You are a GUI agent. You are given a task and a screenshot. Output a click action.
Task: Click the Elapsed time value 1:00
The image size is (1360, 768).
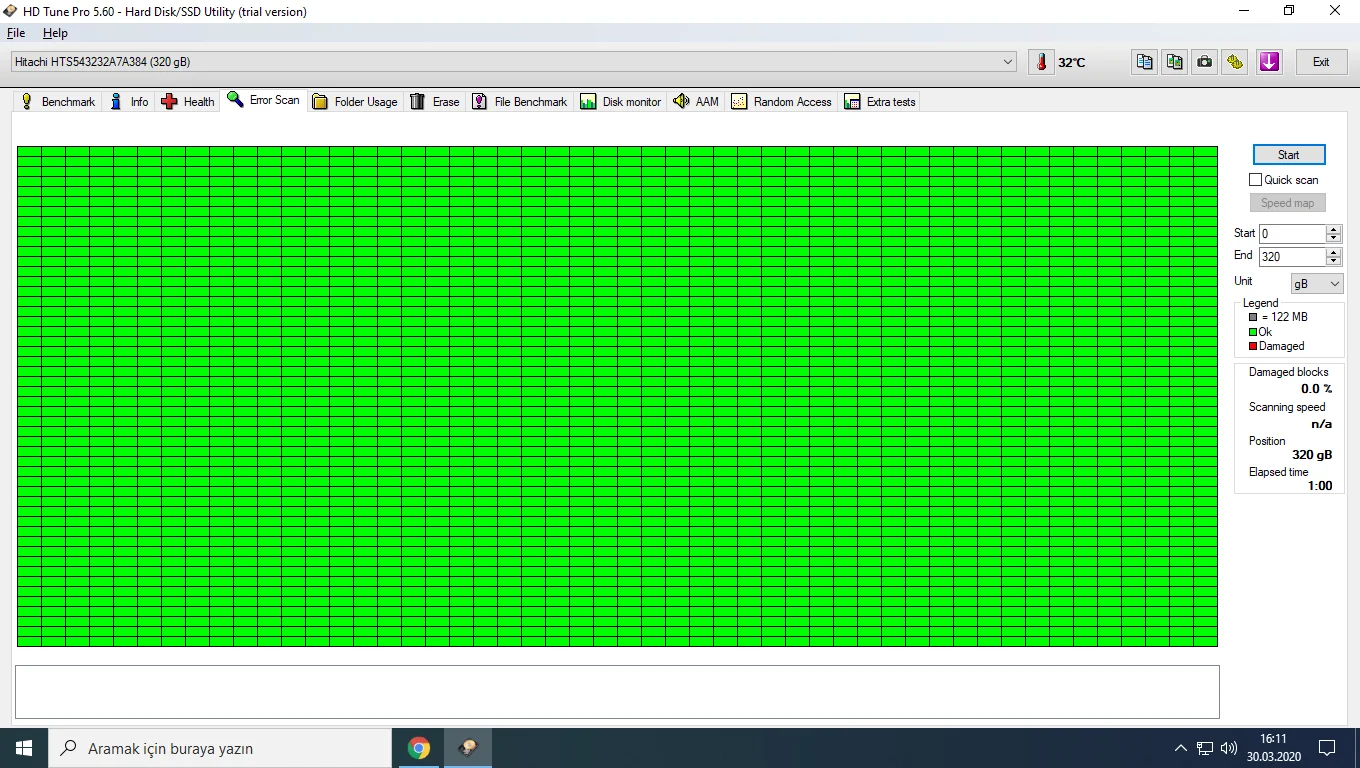(1320, 486)
